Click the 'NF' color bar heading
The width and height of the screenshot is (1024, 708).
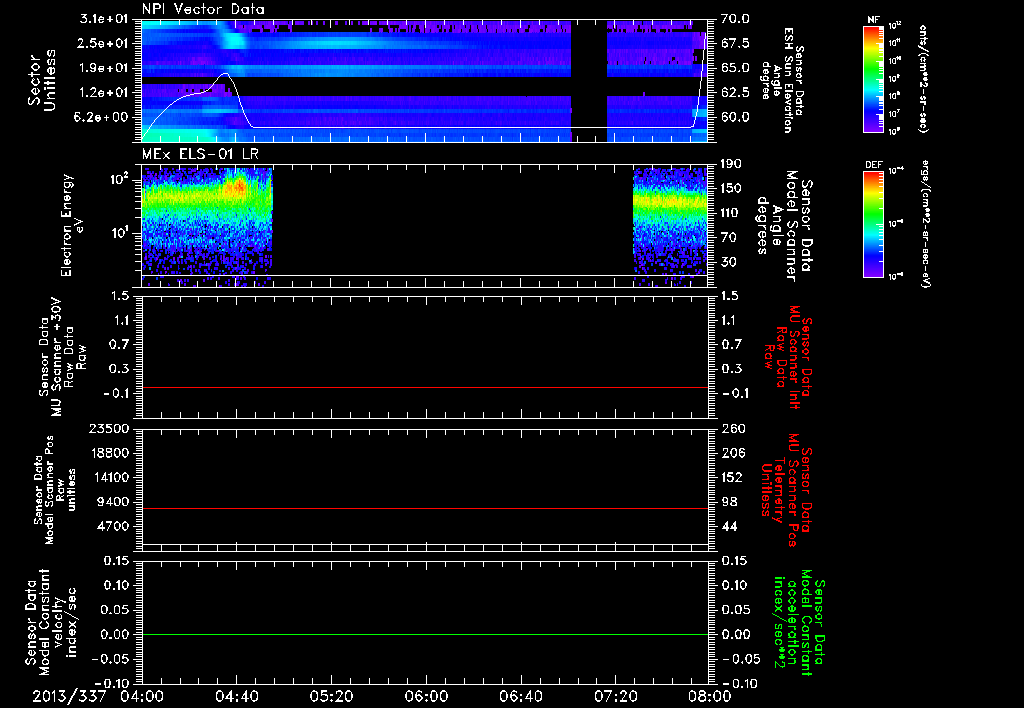pyautogui.click(x=873, y=20)
